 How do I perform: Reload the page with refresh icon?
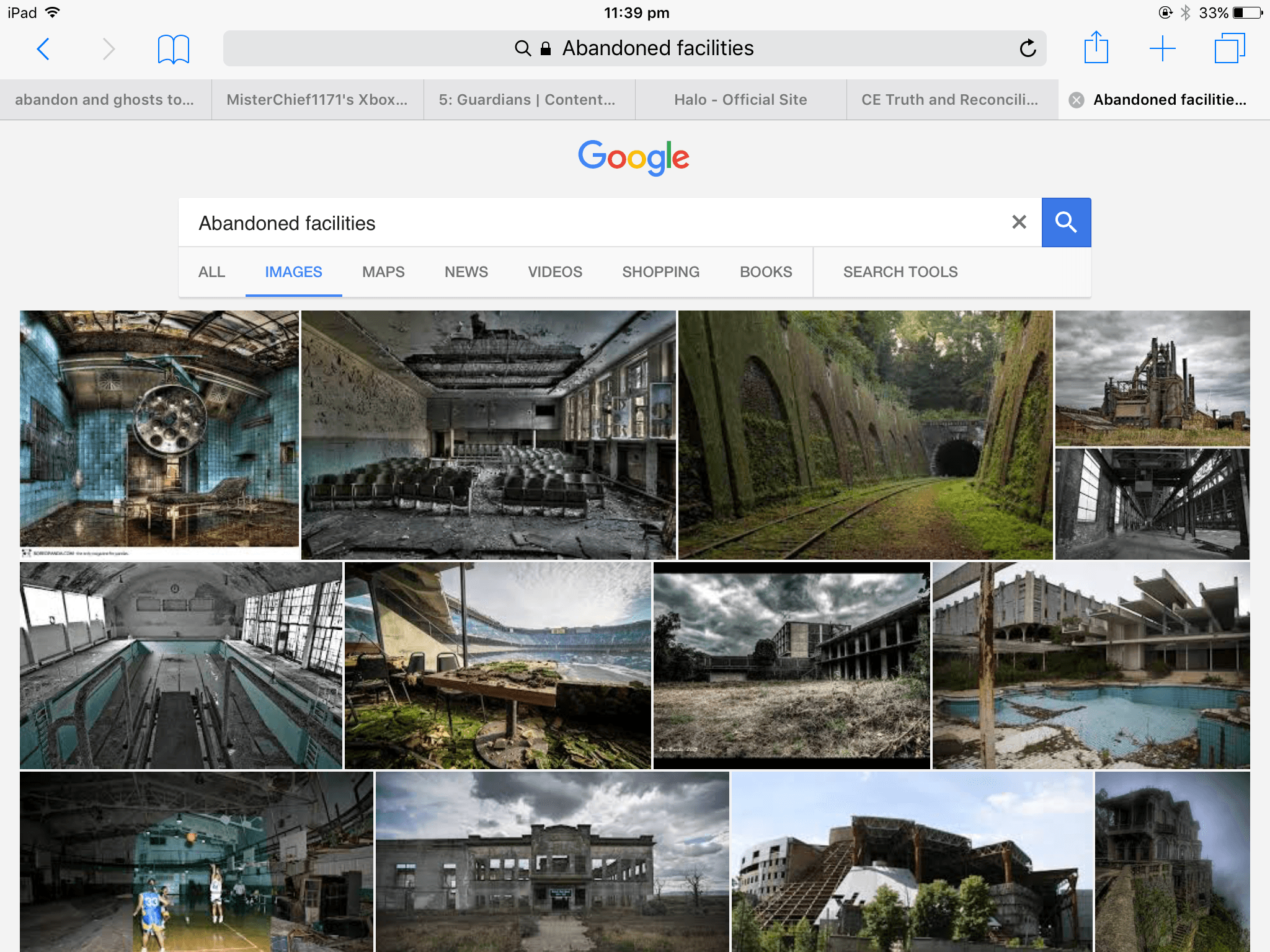tap(1027, 48)
